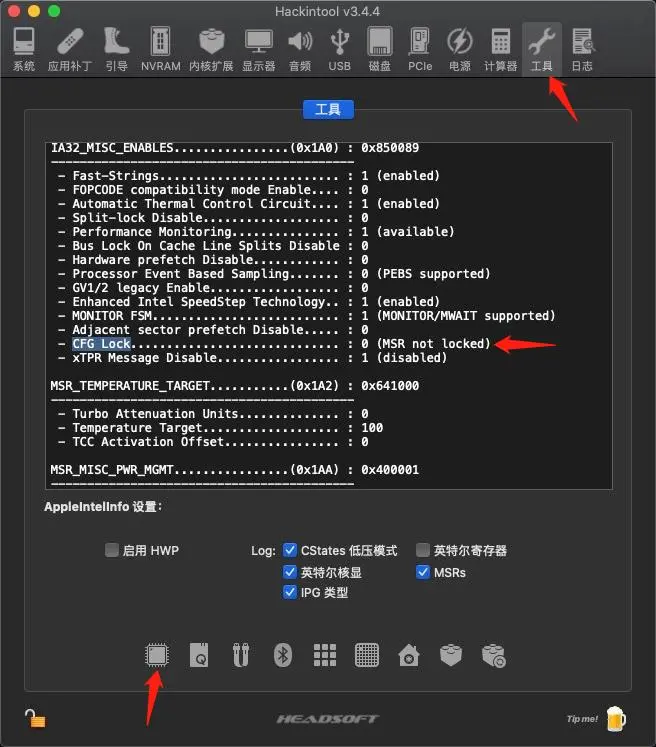Uncheck the CStates 低压模式 checkbox
656x747 pixels.
[x=290, y=550]
